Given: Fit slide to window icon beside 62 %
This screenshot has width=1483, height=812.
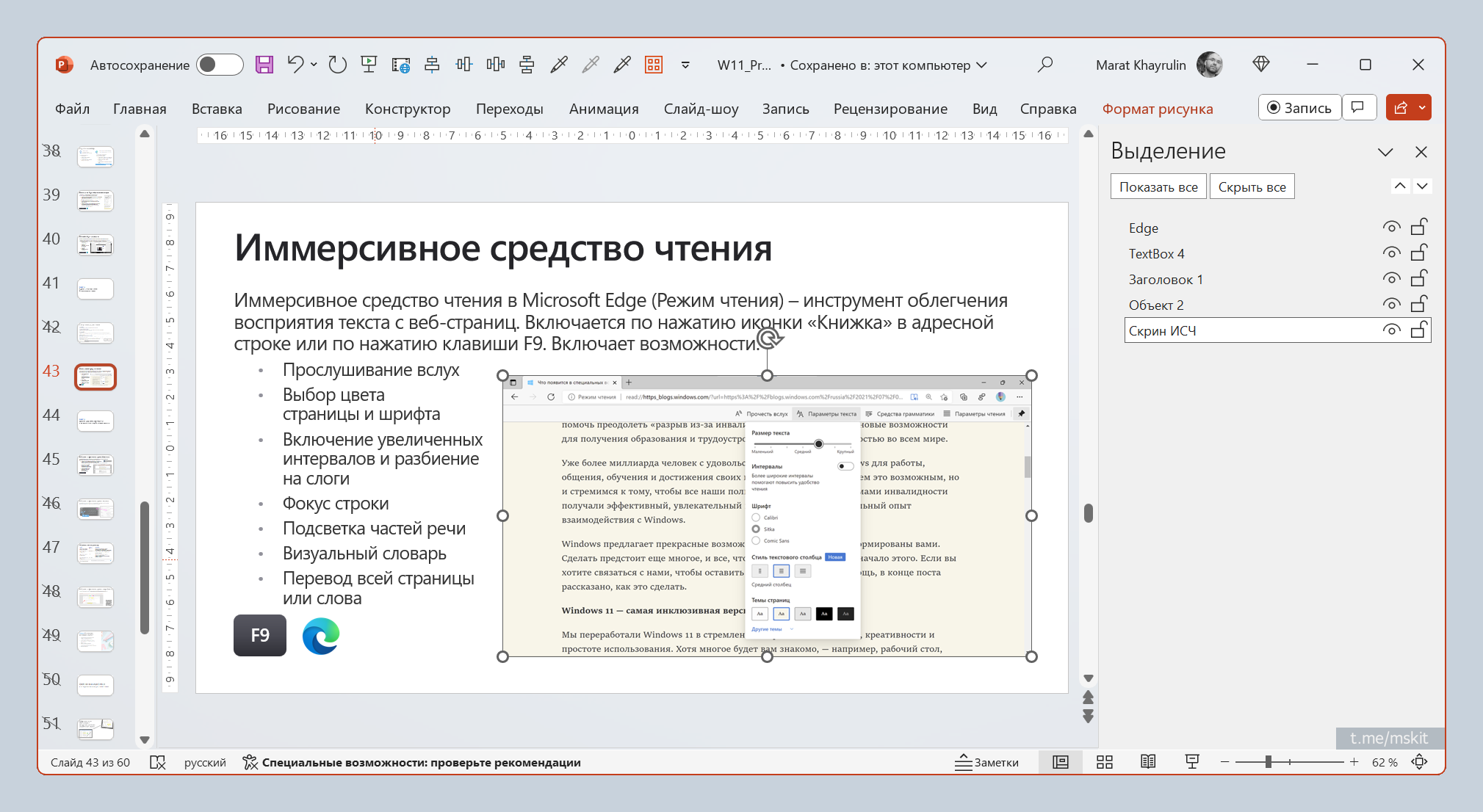Looking at the screenshot, I should click(1420, 762).
